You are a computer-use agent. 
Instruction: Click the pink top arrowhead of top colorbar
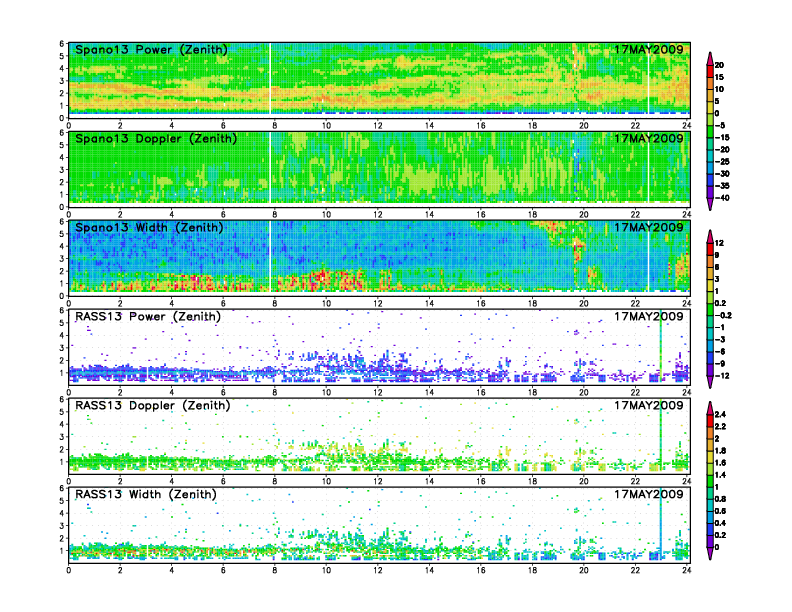click(710, 58)
